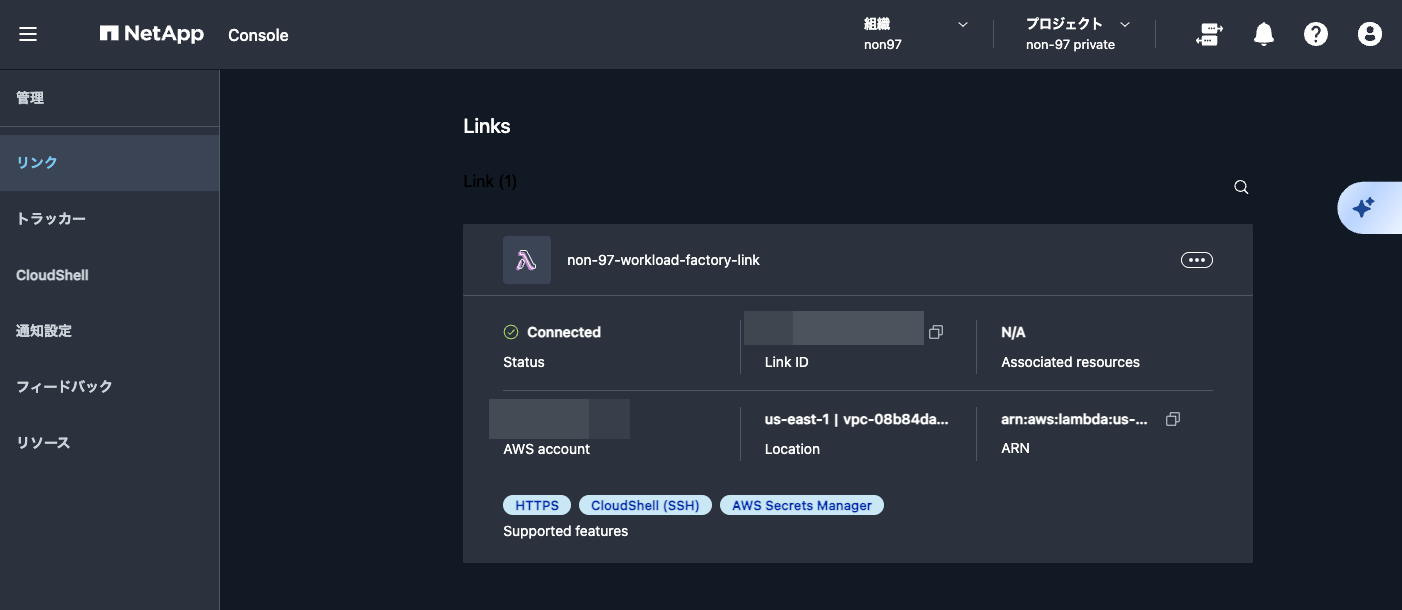This screenshot has height=610, width=1402.
Task: Click the non-97 private project name
Action: (1070, 44)
